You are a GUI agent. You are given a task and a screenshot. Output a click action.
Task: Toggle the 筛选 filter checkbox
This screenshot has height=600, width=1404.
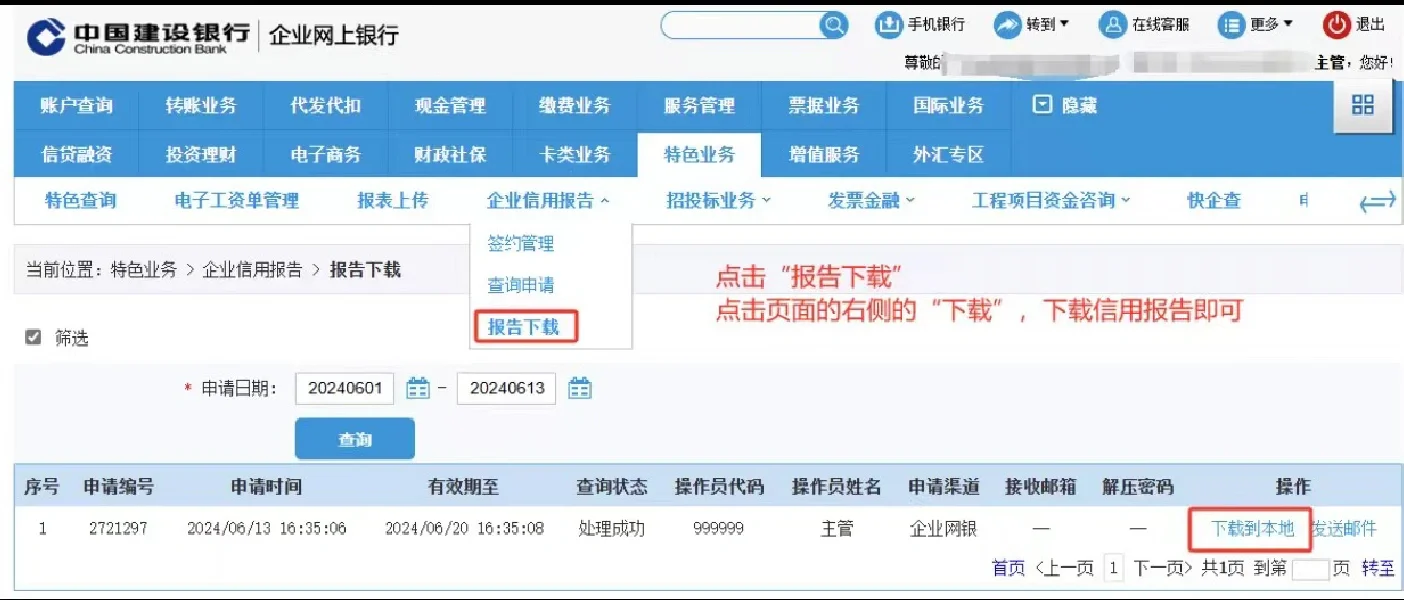point(35,337)
